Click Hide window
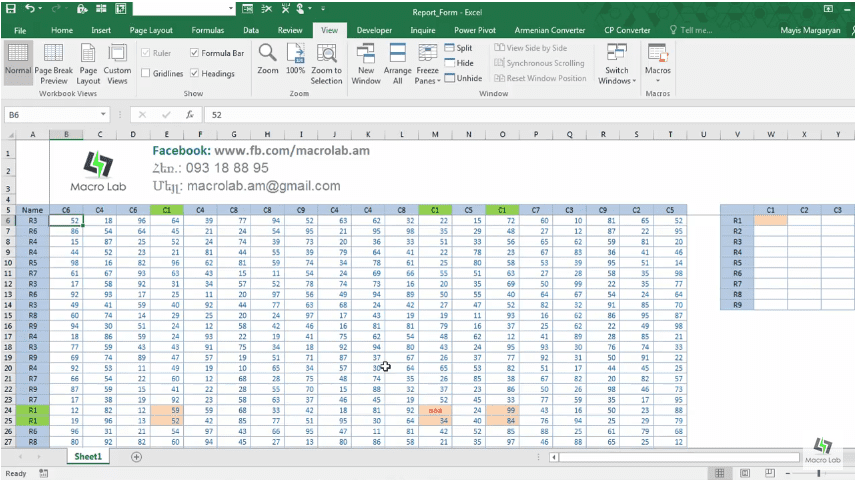The height and width of the screenshot is (480, 855). coord(459,63)
